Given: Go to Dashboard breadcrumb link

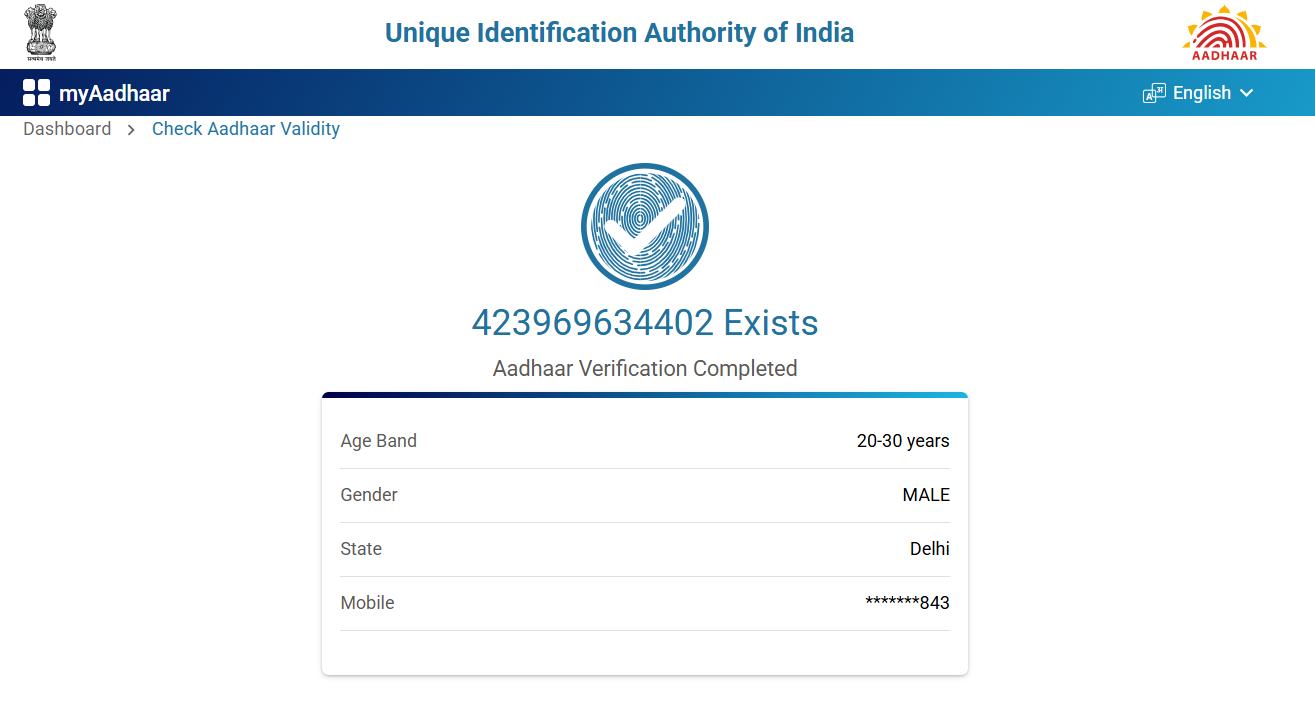Looking at the screenshot, I should tap(67, 129).
